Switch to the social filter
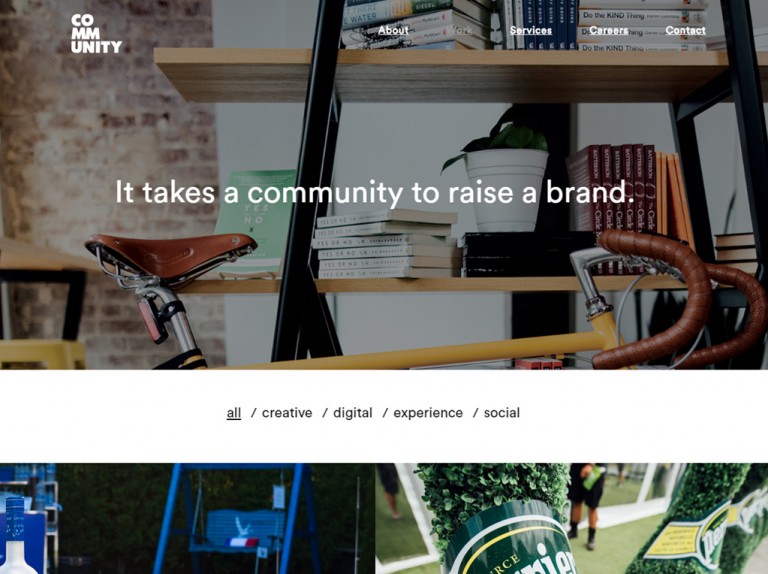Image resolution: width=768 pixels, height=574 pixels. pyautogui.click(x=502, y=413)
